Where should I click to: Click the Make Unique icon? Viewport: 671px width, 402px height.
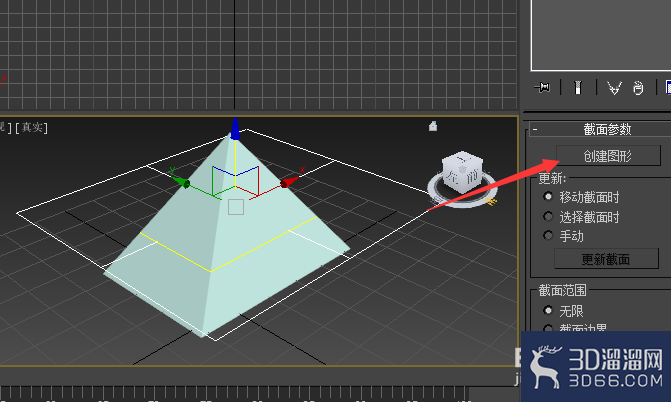[614, 88]
